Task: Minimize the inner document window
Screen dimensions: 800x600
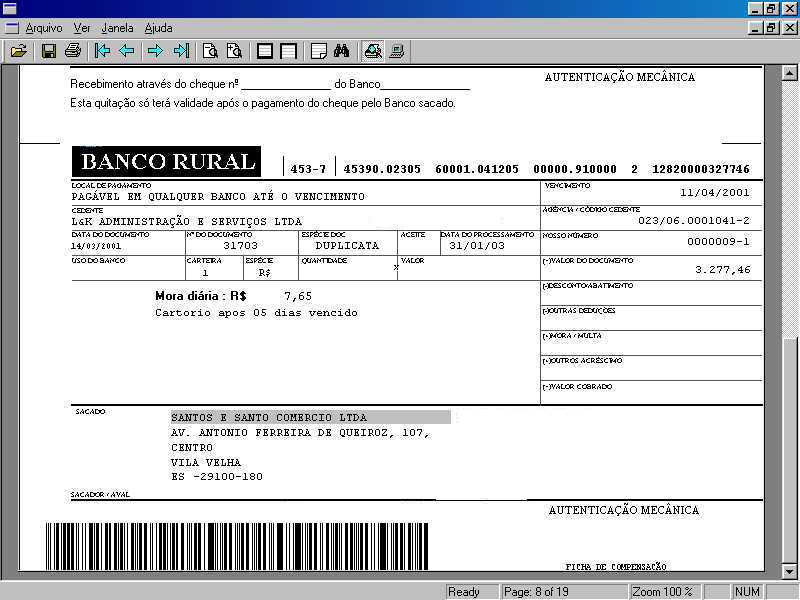Action: [756, 28]
